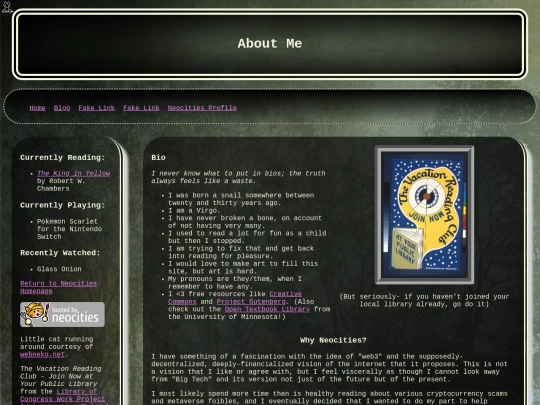The image size is (540, 405).
Task: Click the 'I was born a snail' bullet
Action: pos(241,199)
